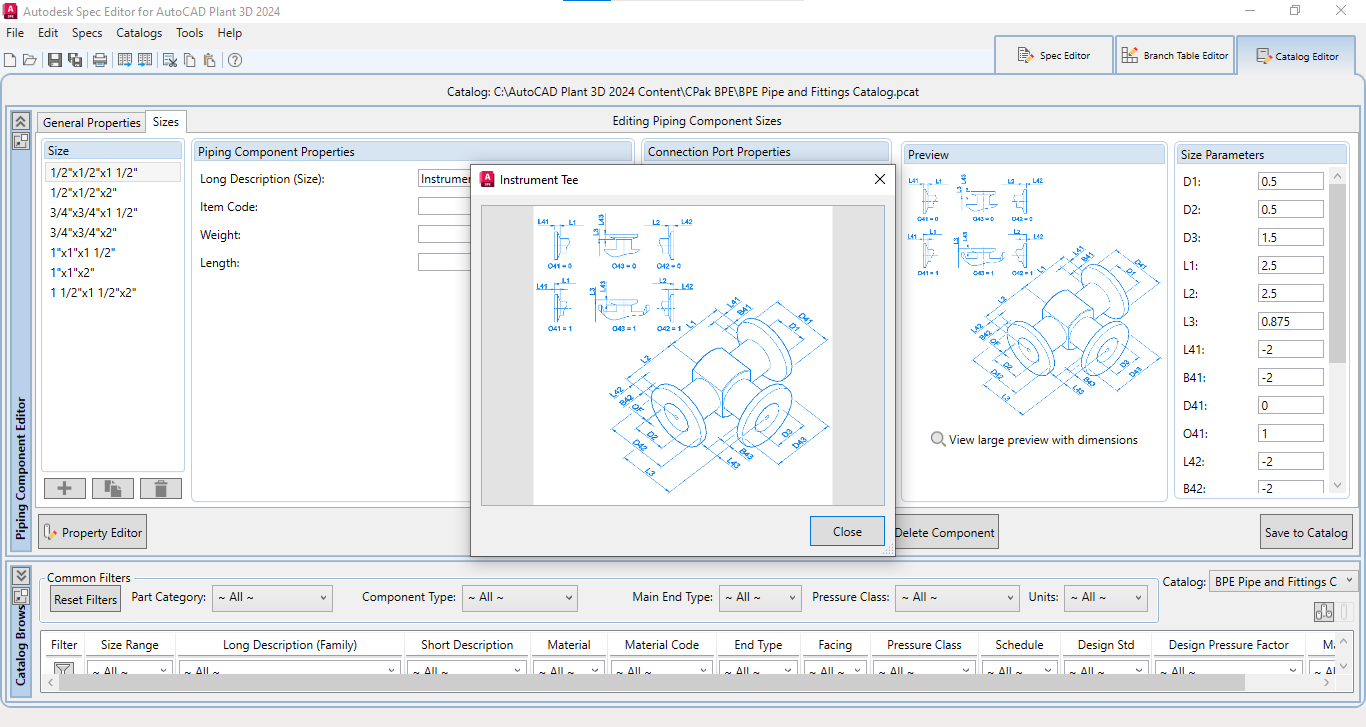Select the Sizes tab
The width and height of the screenshot is (1366, 727).
coord(166,122)
